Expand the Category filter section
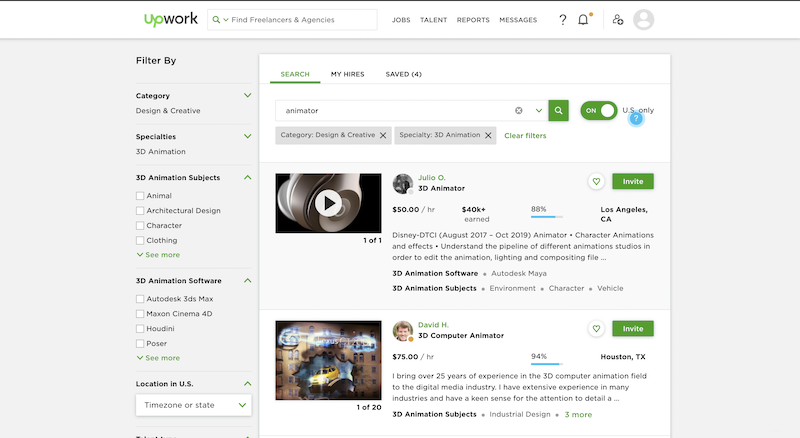This screenshot has height=438, width=800. pyautogui.click(x=247, y=95)
